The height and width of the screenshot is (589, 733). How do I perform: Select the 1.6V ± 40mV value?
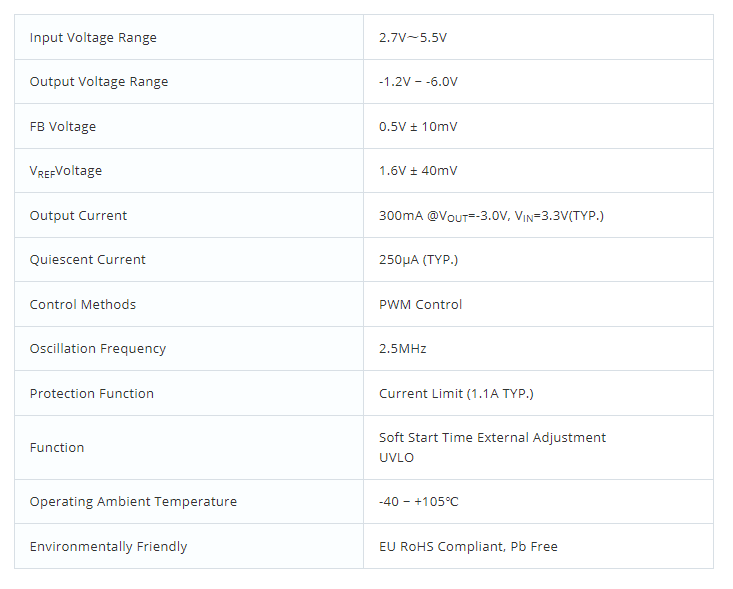[x=418, y=171]
